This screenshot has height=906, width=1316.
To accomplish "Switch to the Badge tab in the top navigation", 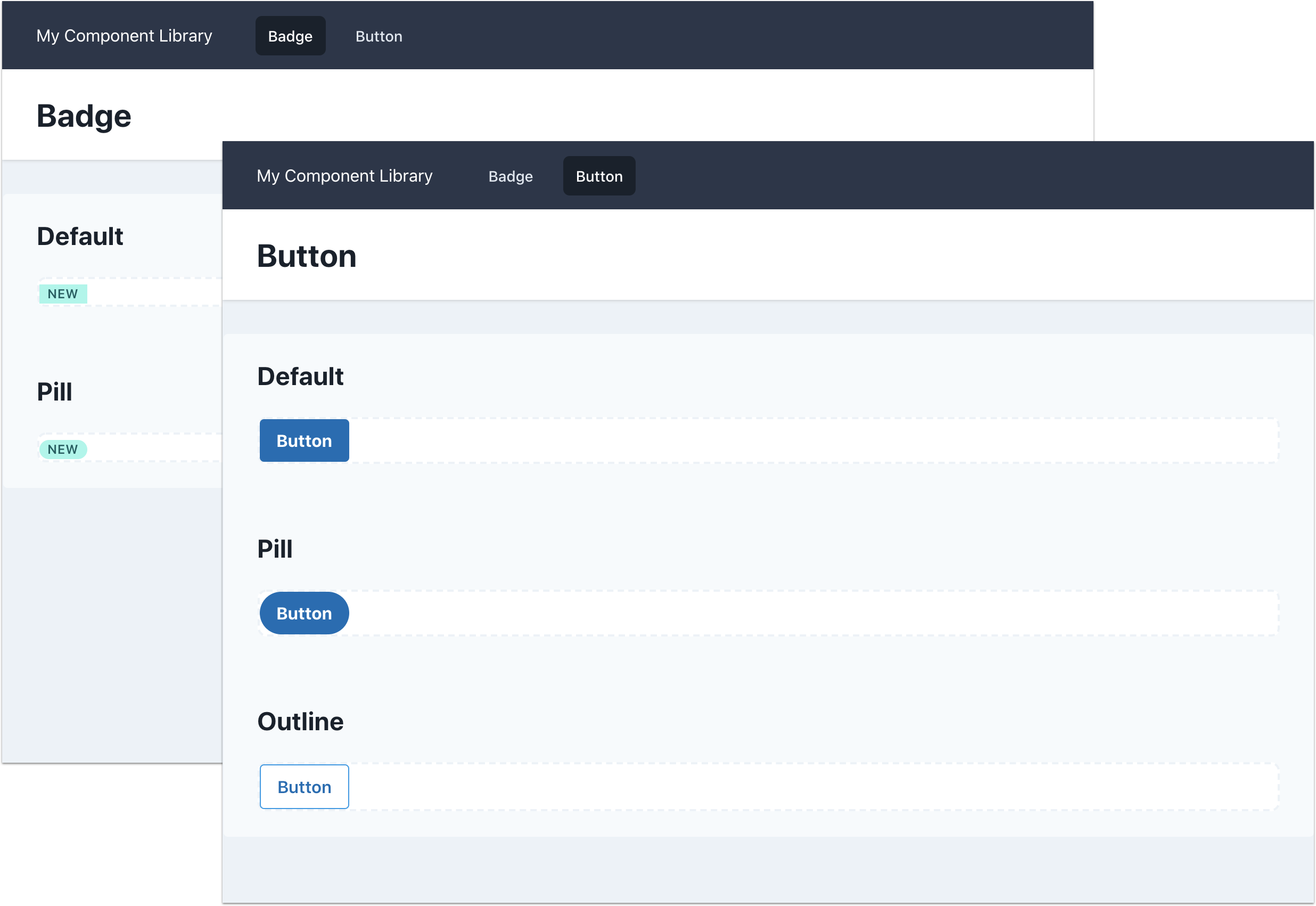I will click(x=290, y=35).
